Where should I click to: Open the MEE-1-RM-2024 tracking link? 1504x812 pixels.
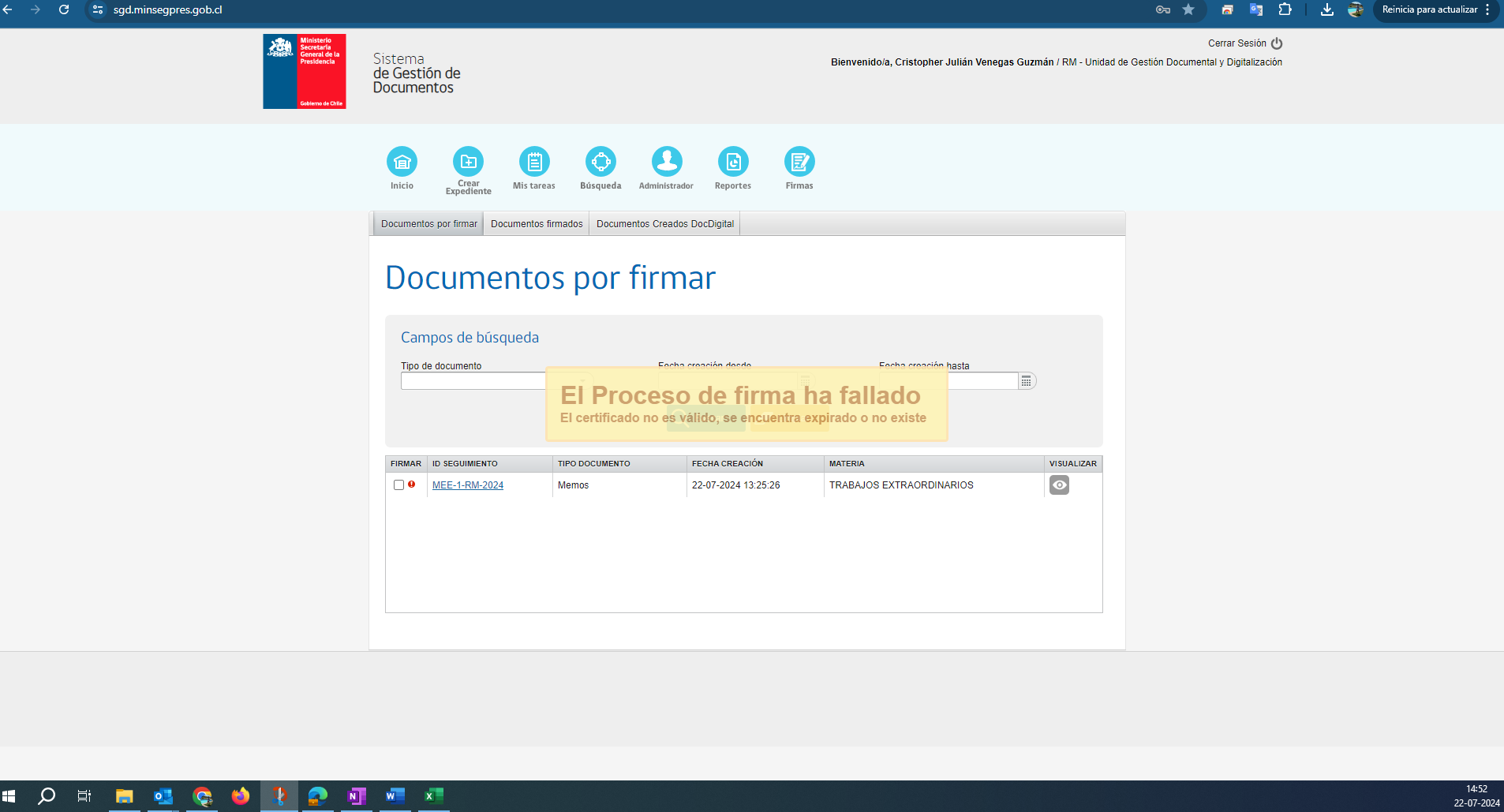(468, 485)
